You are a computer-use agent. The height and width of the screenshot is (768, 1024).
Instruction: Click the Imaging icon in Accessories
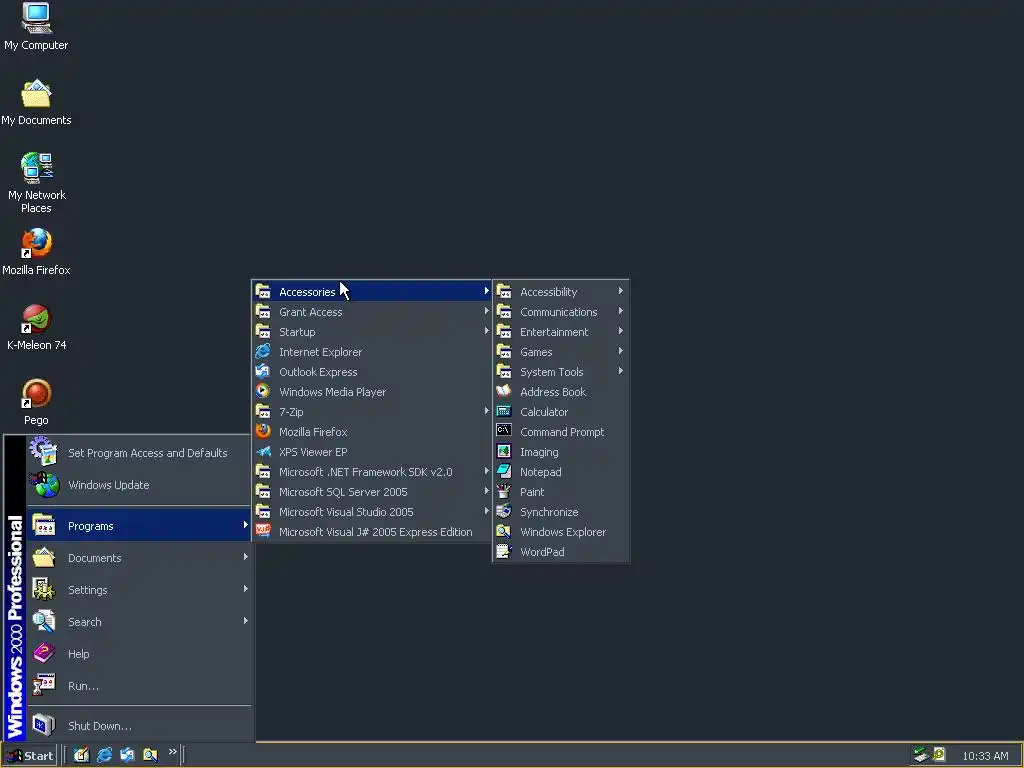[504, 451]
